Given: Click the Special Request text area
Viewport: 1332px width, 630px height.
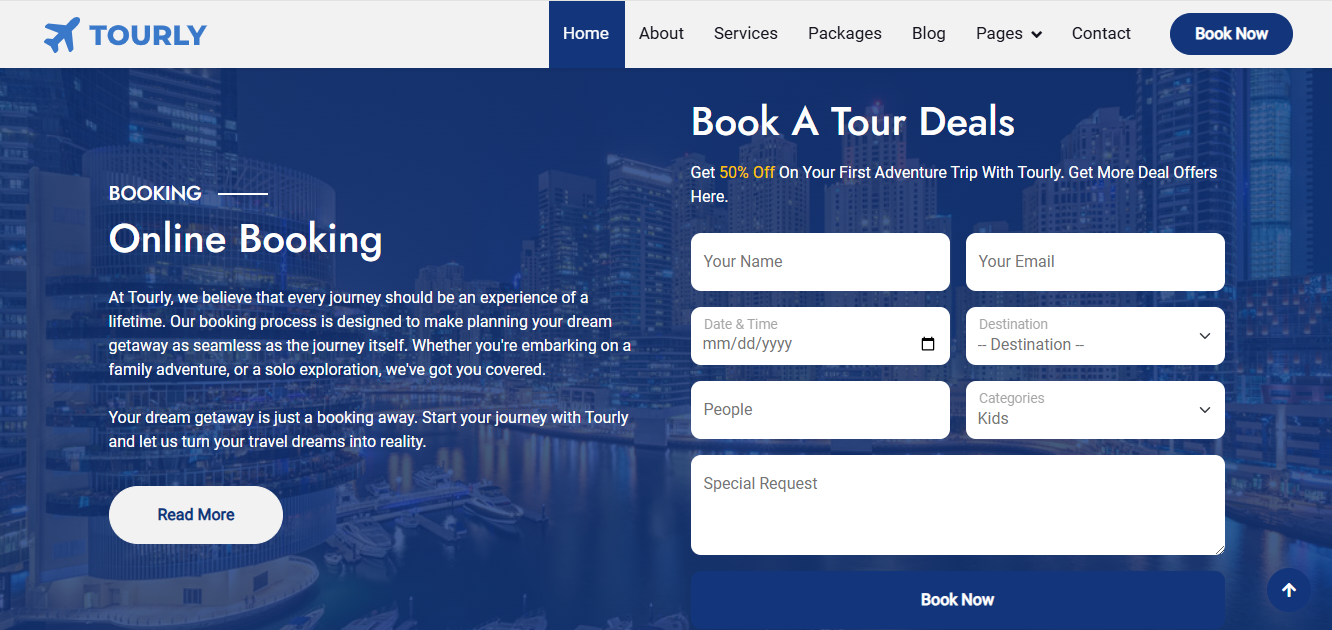Looking at the screenshot, I should [957, 505].
